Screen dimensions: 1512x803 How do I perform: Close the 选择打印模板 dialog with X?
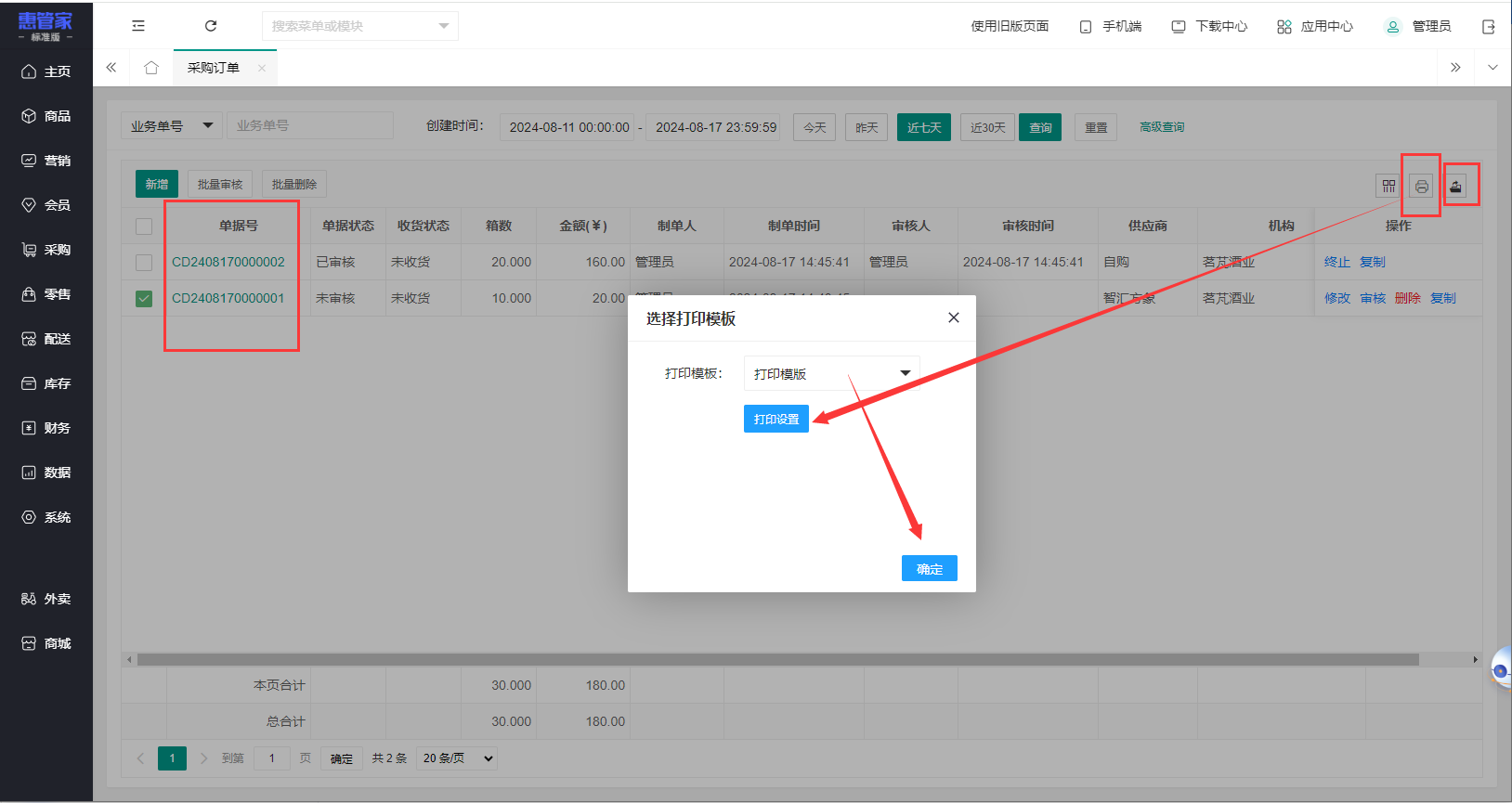pyautogui.click(x=954, y=317)
